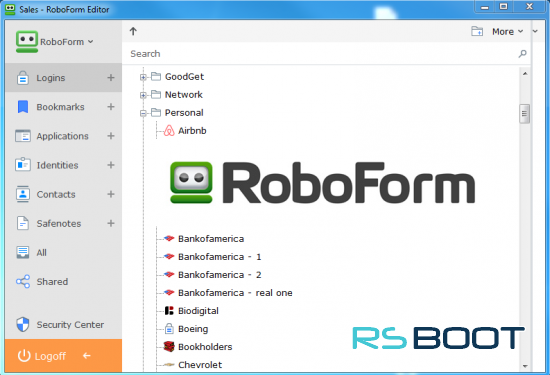Click the RoboForm robot logo in sidebar
550x375 pixels.
click(x=27, y=42)
